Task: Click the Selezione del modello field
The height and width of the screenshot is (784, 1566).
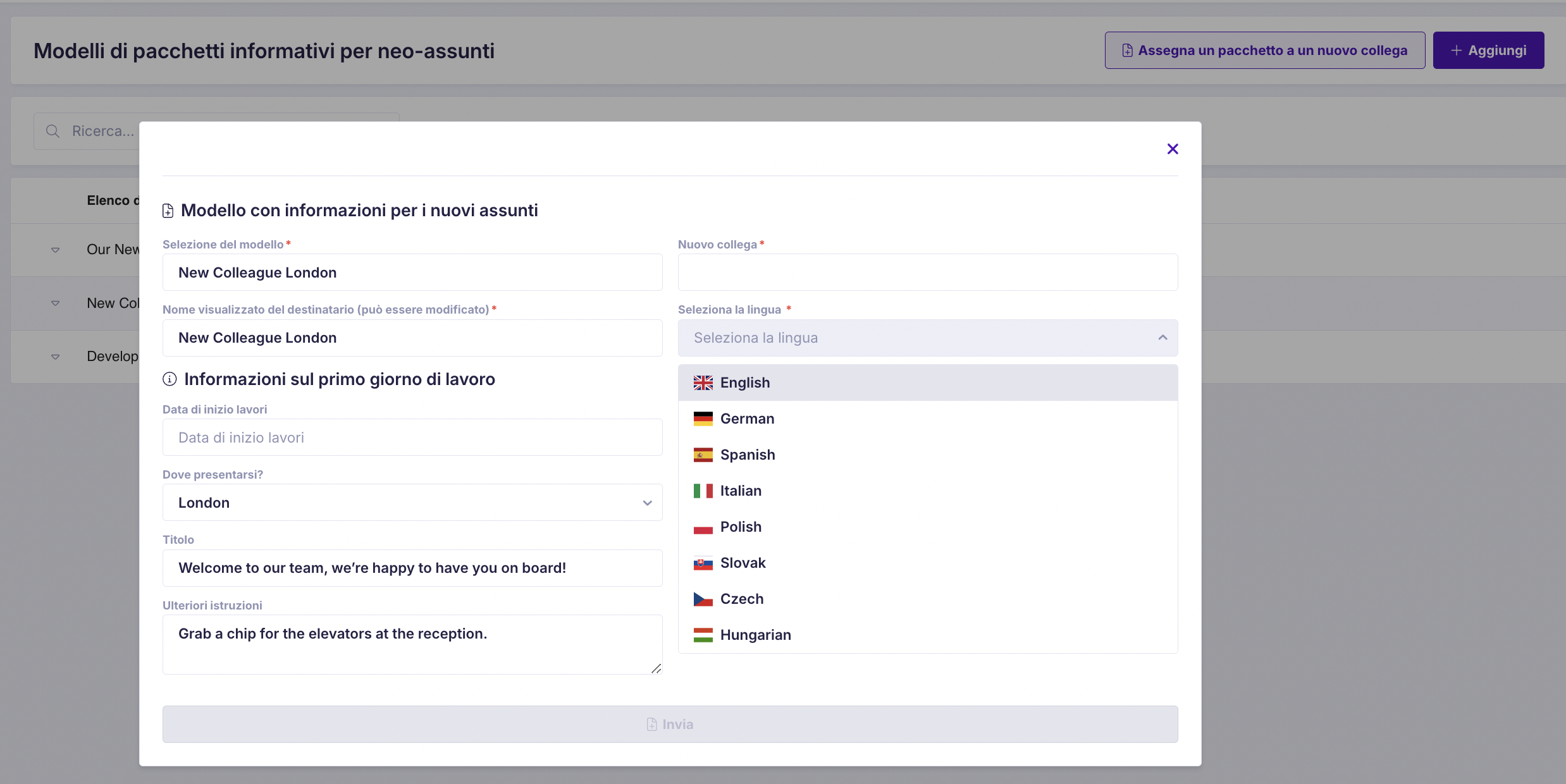Action: [x=412, y=273]
